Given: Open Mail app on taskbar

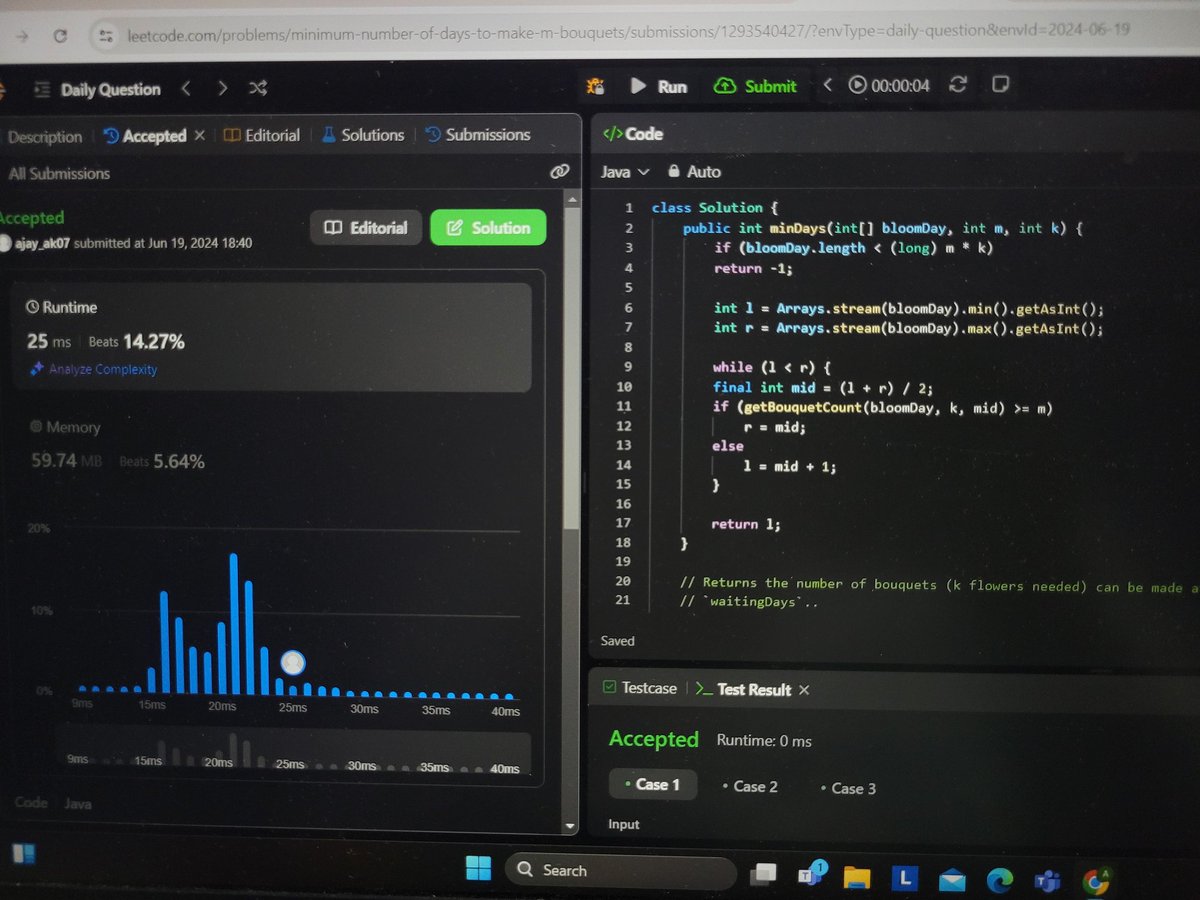Looking at the screenshot, I should click(952, 880).
